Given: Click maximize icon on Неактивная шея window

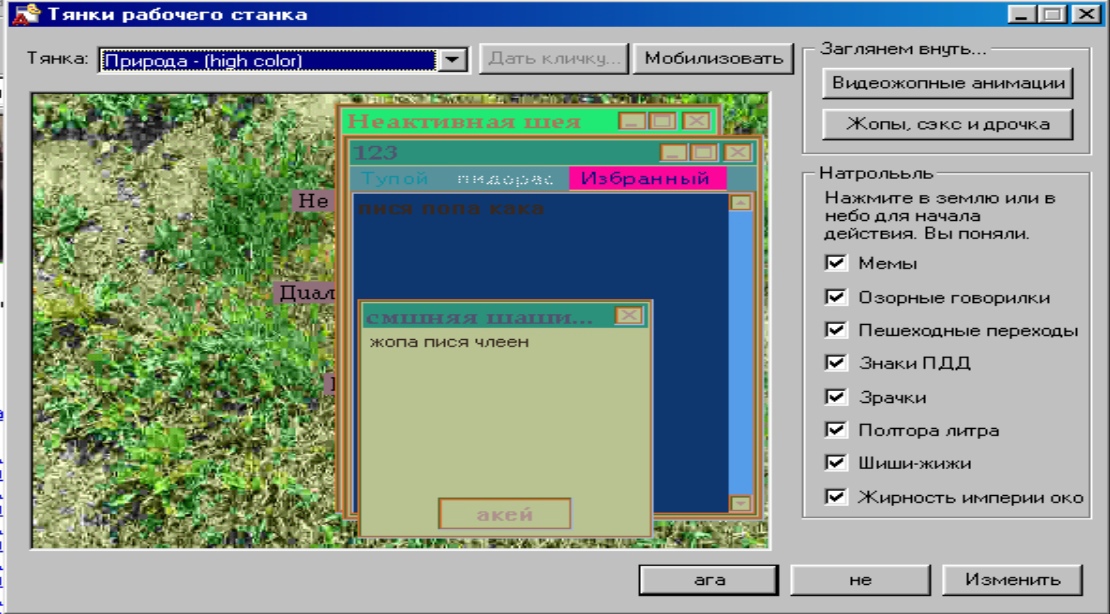Looking at the screenshot, I should [663, 121].
